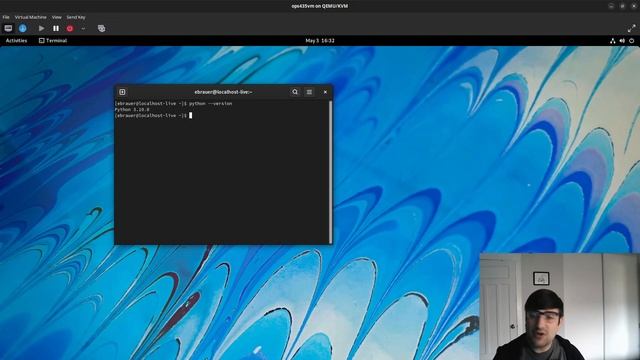Click the webcam video overlay
The image size is (640, 360).
(559, 307)
